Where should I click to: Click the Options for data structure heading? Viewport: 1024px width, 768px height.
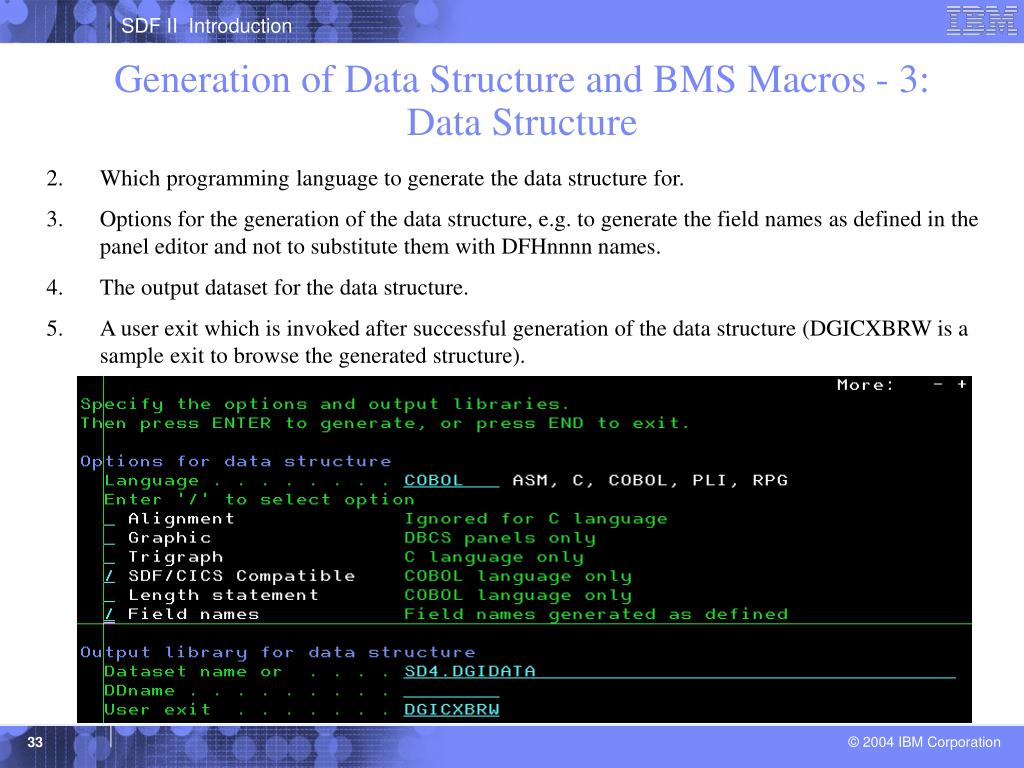[236, 462]
